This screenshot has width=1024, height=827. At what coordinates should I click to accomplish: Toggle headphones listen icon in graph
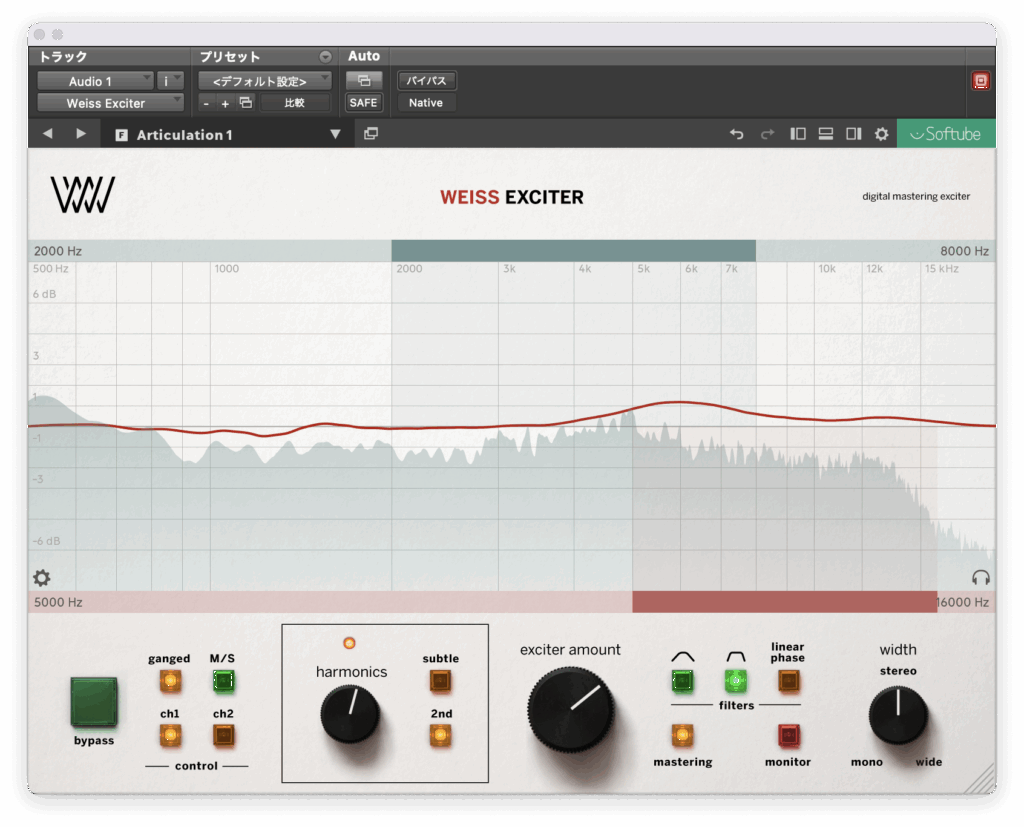tap(981, 577)
